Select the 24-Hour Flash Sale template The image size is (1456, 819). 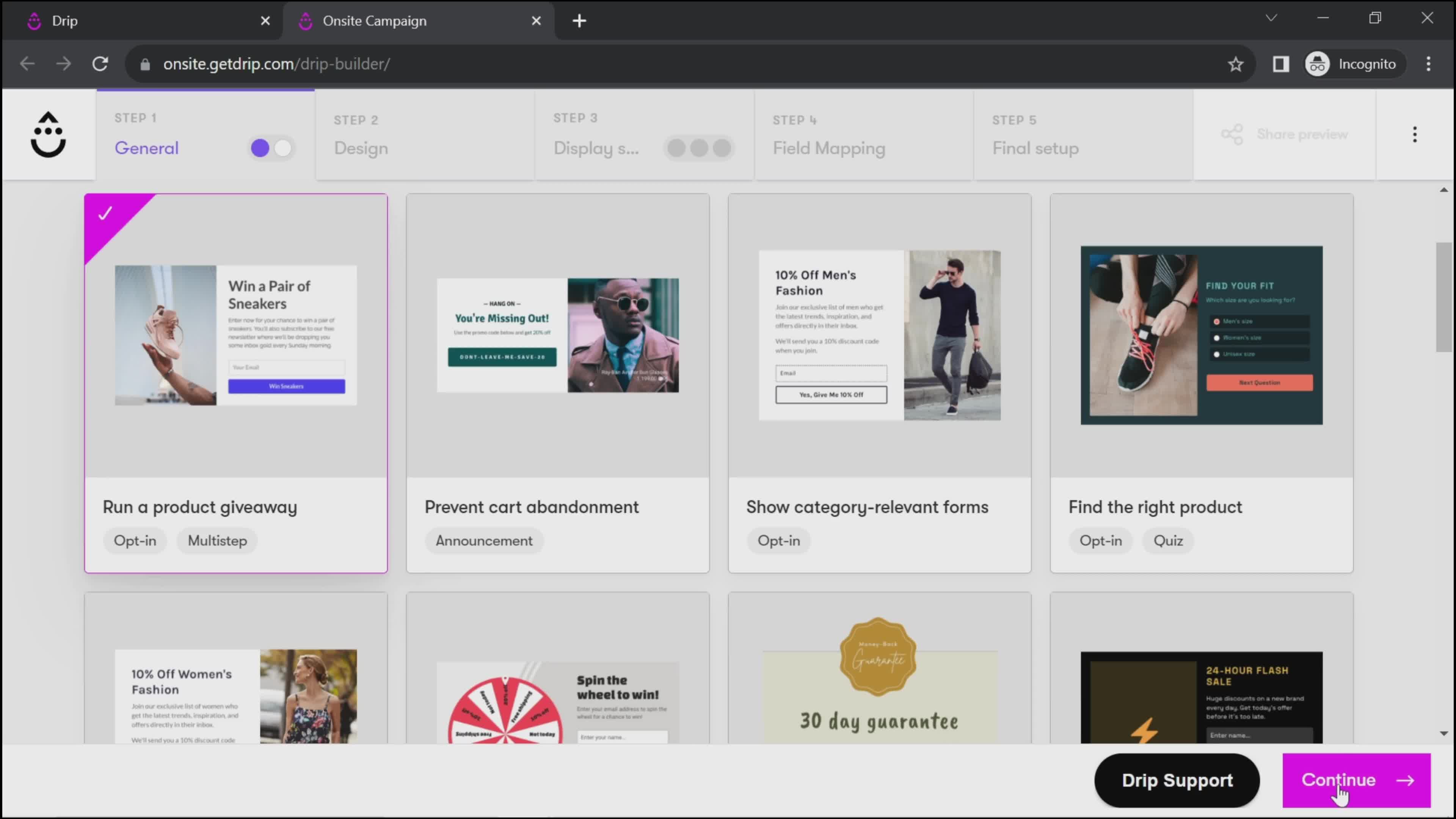click(x=1202, y=668)
